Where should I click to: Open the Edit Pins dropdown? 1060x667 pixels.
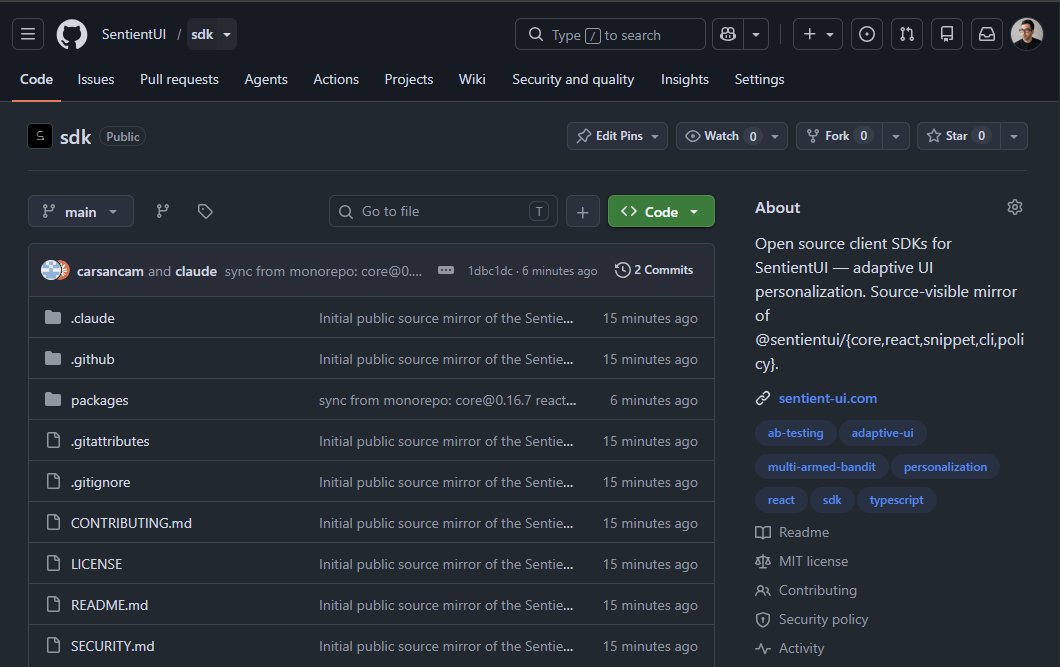[617, 136]
